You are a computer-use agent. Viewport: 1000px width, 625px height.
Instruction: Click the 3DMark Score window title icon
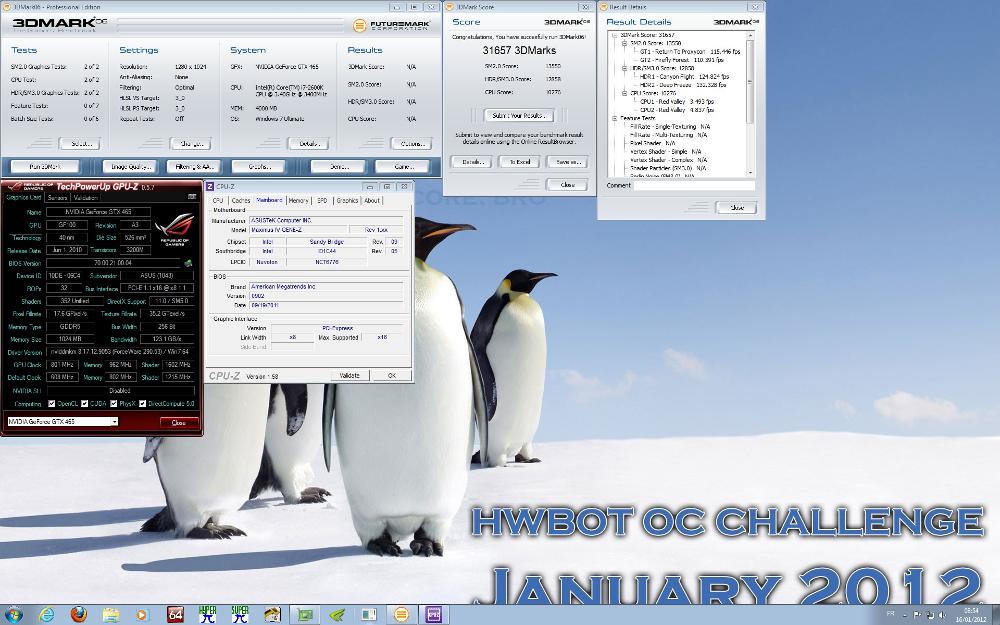449,7
